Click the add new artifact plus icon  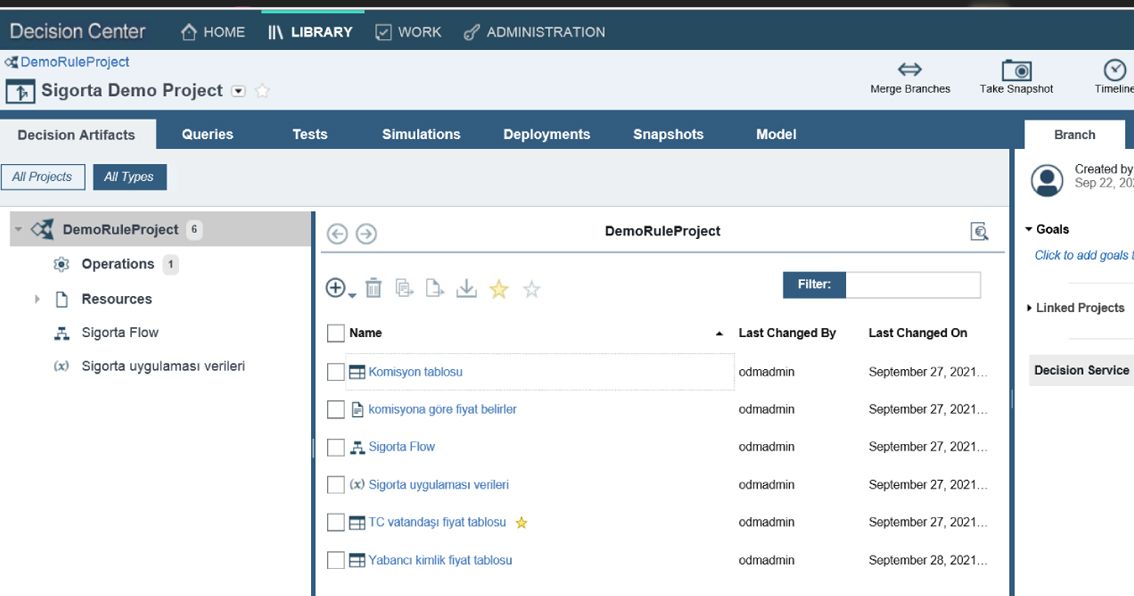[336, 288]
